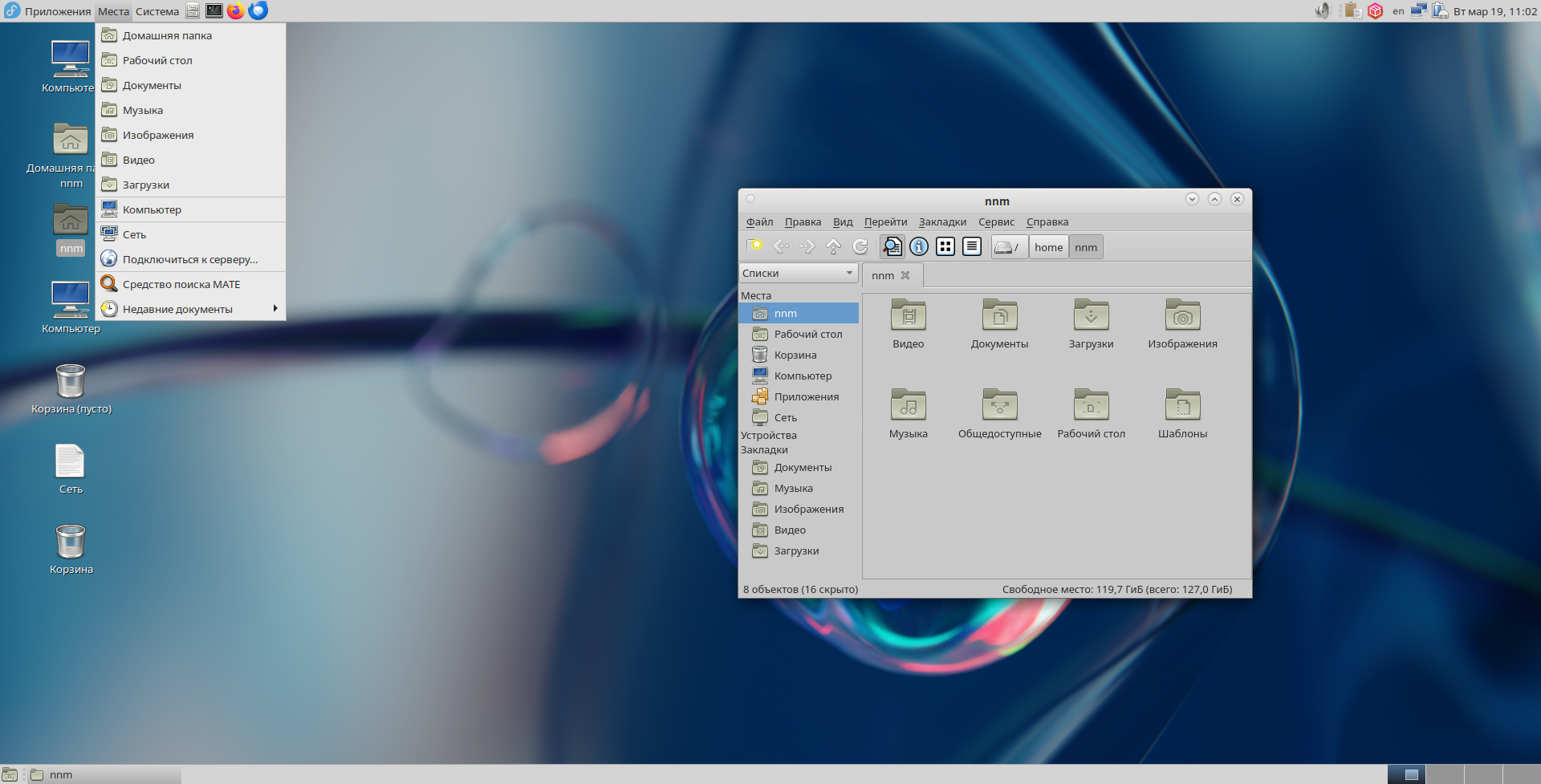Screen dimensions: 1541x784
Task: Switch to icon grid view
Action: click(945, 247)
